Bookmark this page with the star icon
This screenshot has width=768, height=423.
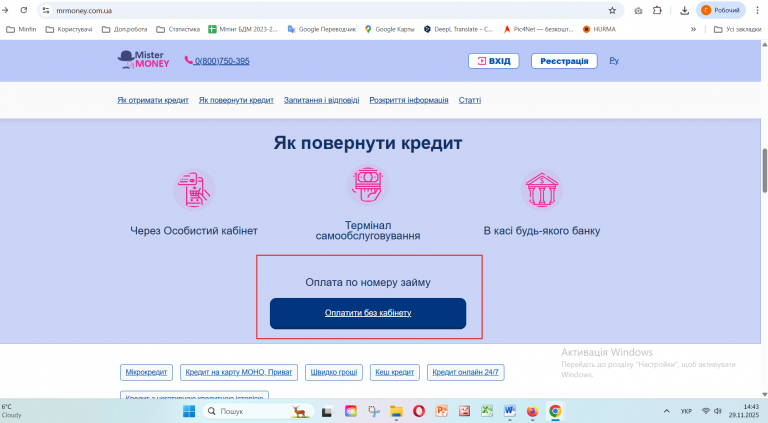click(x=612, y=10)
